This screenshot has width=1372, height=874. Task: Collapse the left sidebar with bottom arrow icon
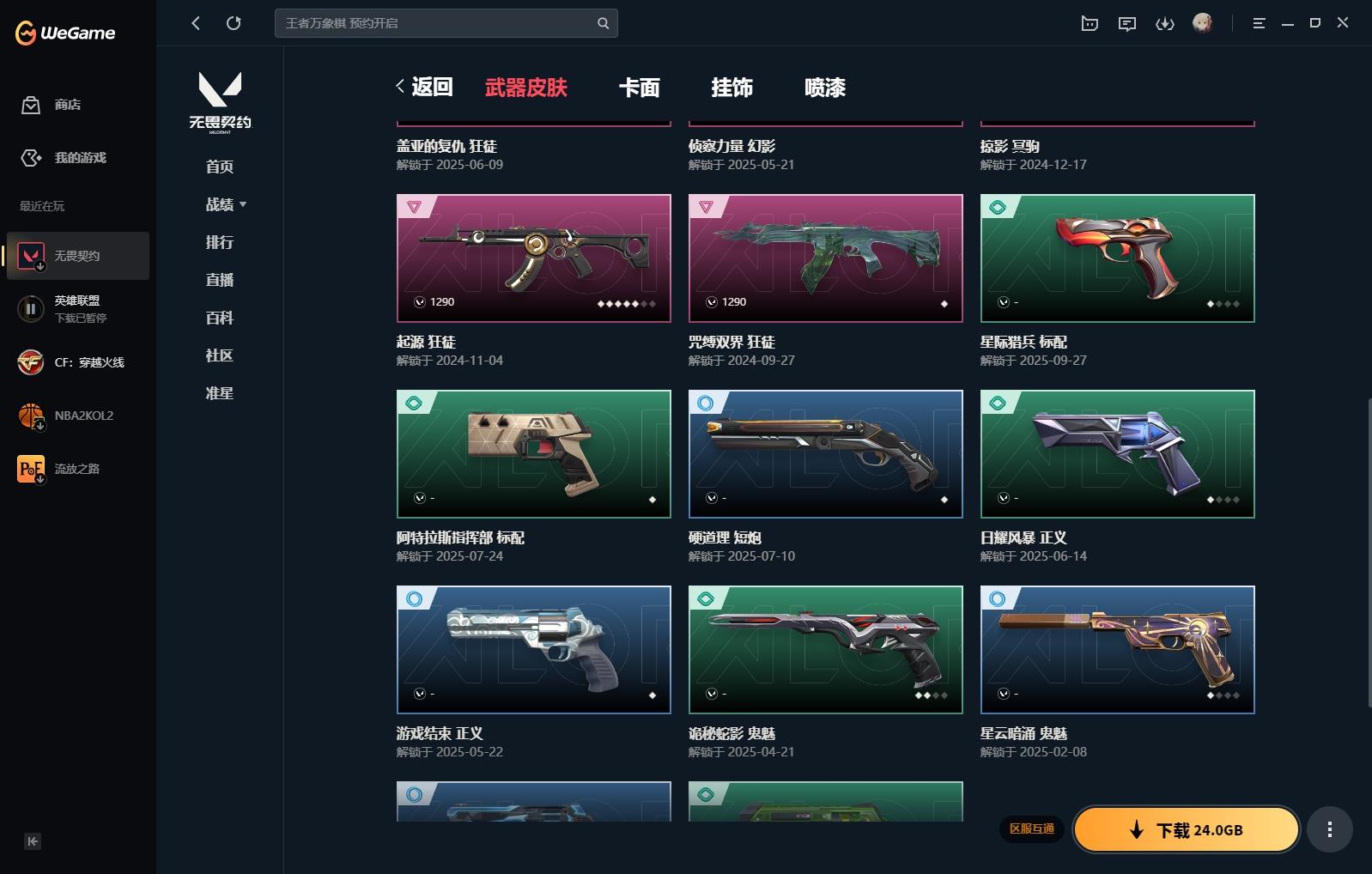tap(33, 841)
